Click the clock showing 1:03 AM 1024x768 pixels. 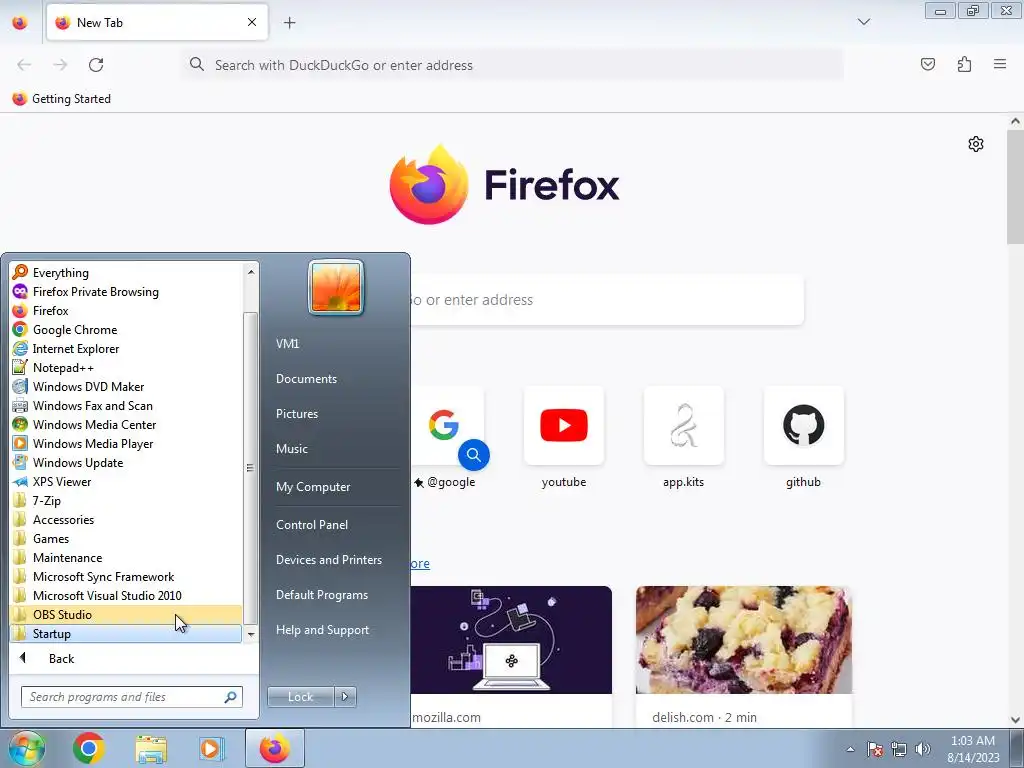click(973, 741)
